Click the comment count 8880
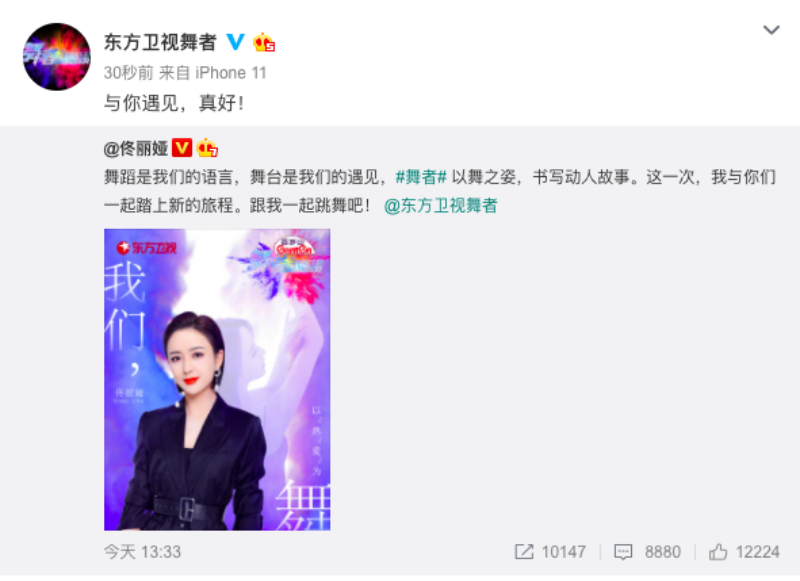 point(663,552)
